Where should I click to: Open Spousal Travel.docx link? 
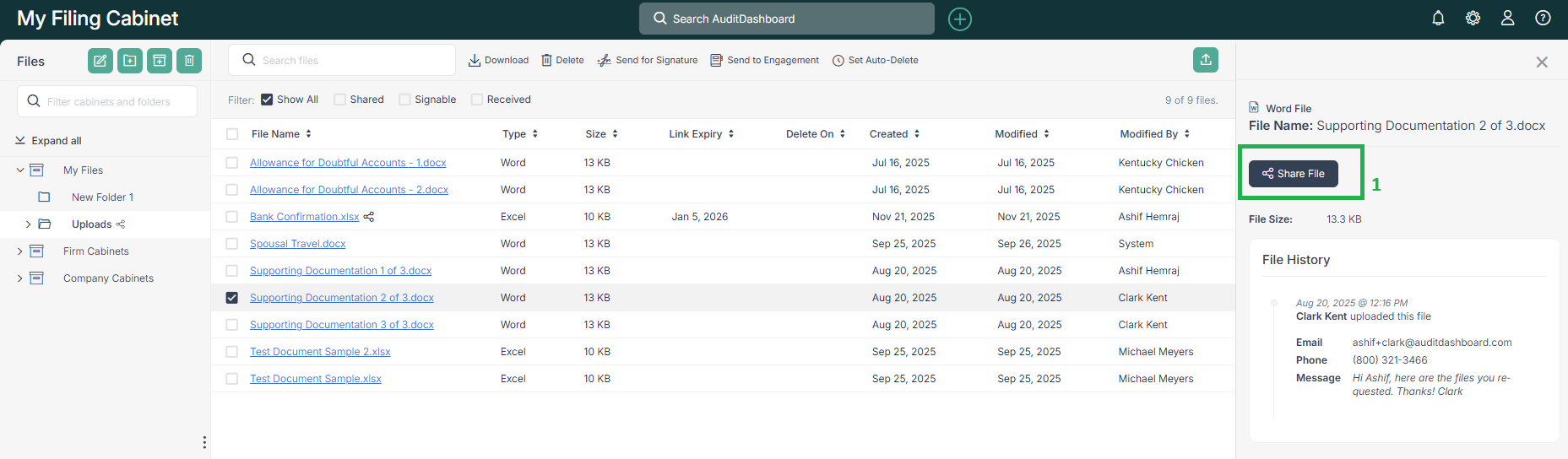298,244
